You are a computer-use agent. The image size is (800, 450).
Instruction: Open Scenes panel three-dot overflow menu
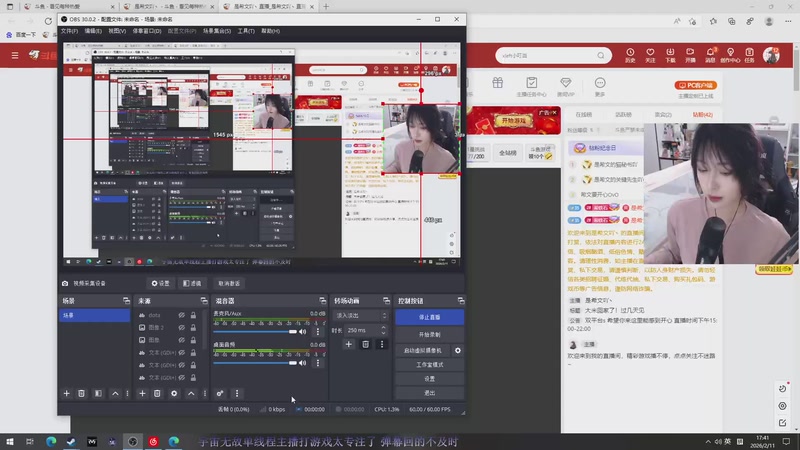[128, 393]
